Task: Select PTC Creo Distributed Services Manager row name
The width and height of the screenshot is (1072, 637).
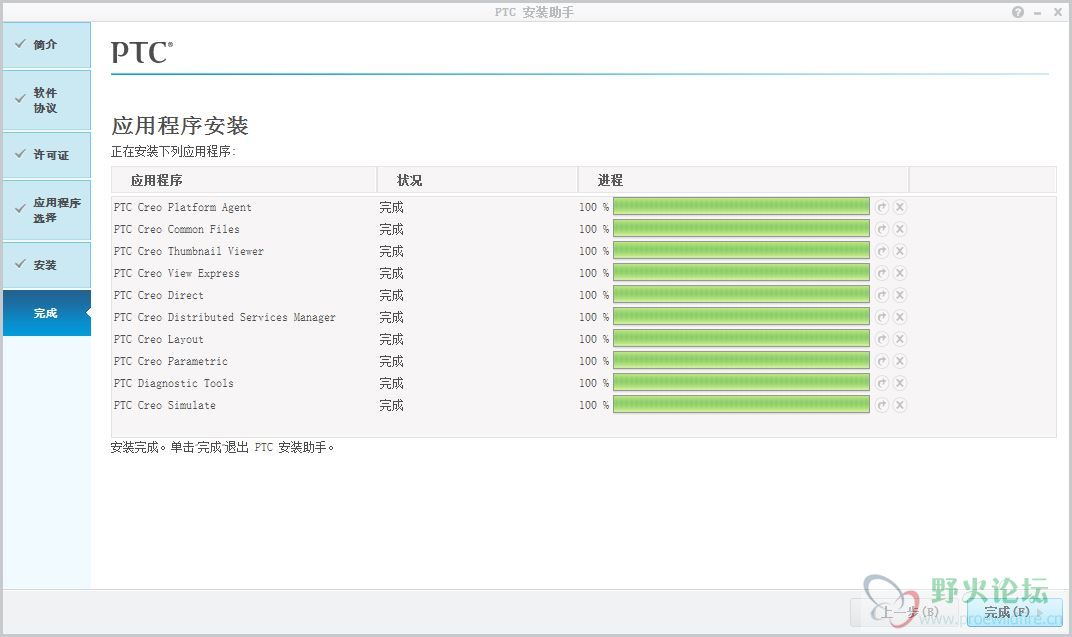Action: pos(225,317)
